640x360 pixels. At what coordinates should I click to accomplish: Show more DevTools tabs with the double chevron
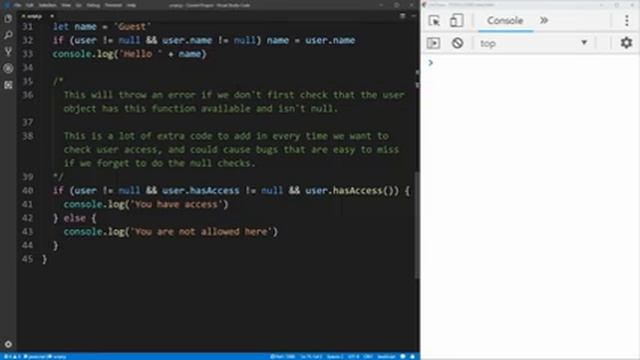pyautogui.click(x=544, y=20)
